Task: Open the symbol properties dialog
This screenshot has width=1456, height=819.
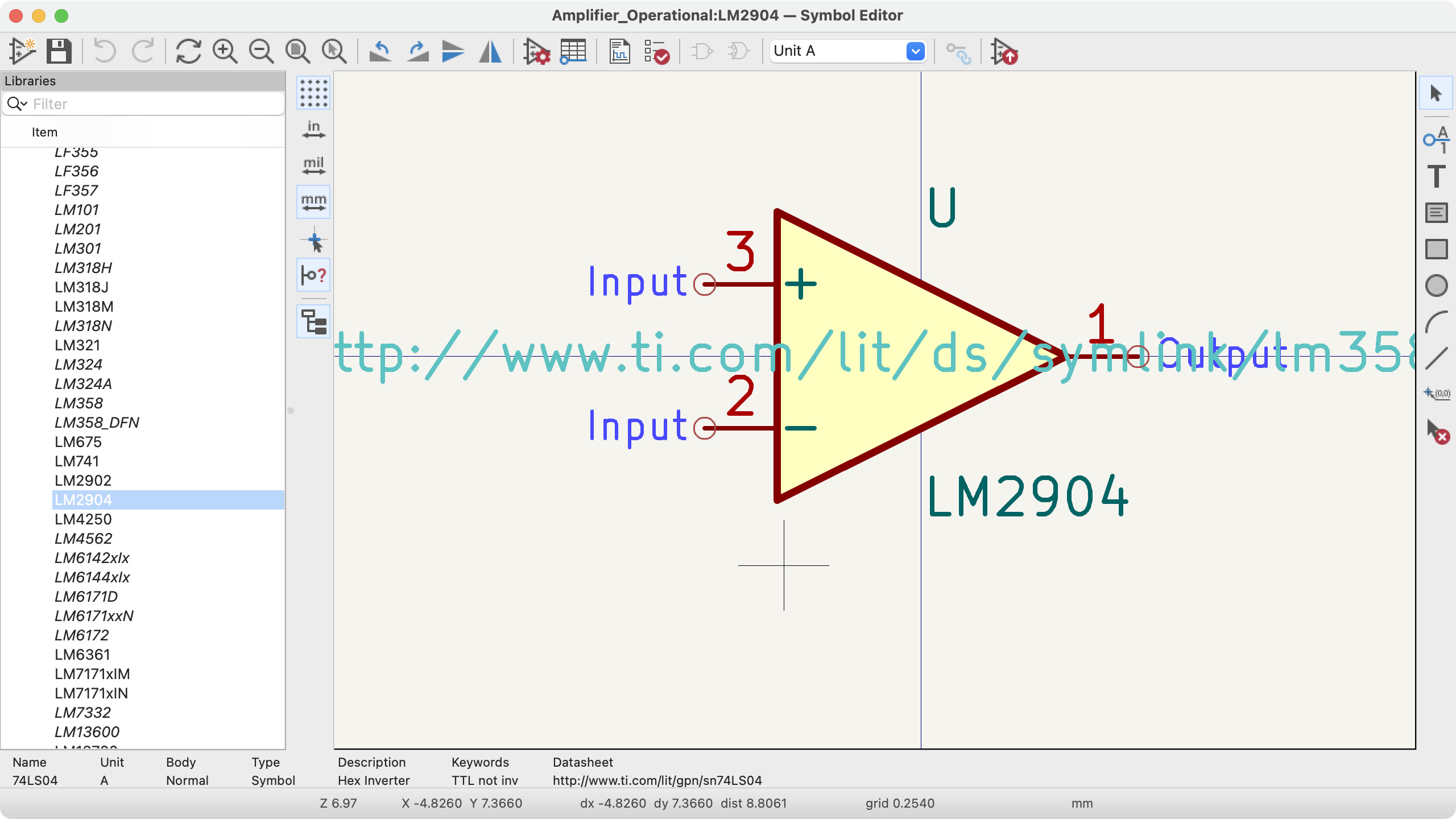Action: (x=537, y=51)
